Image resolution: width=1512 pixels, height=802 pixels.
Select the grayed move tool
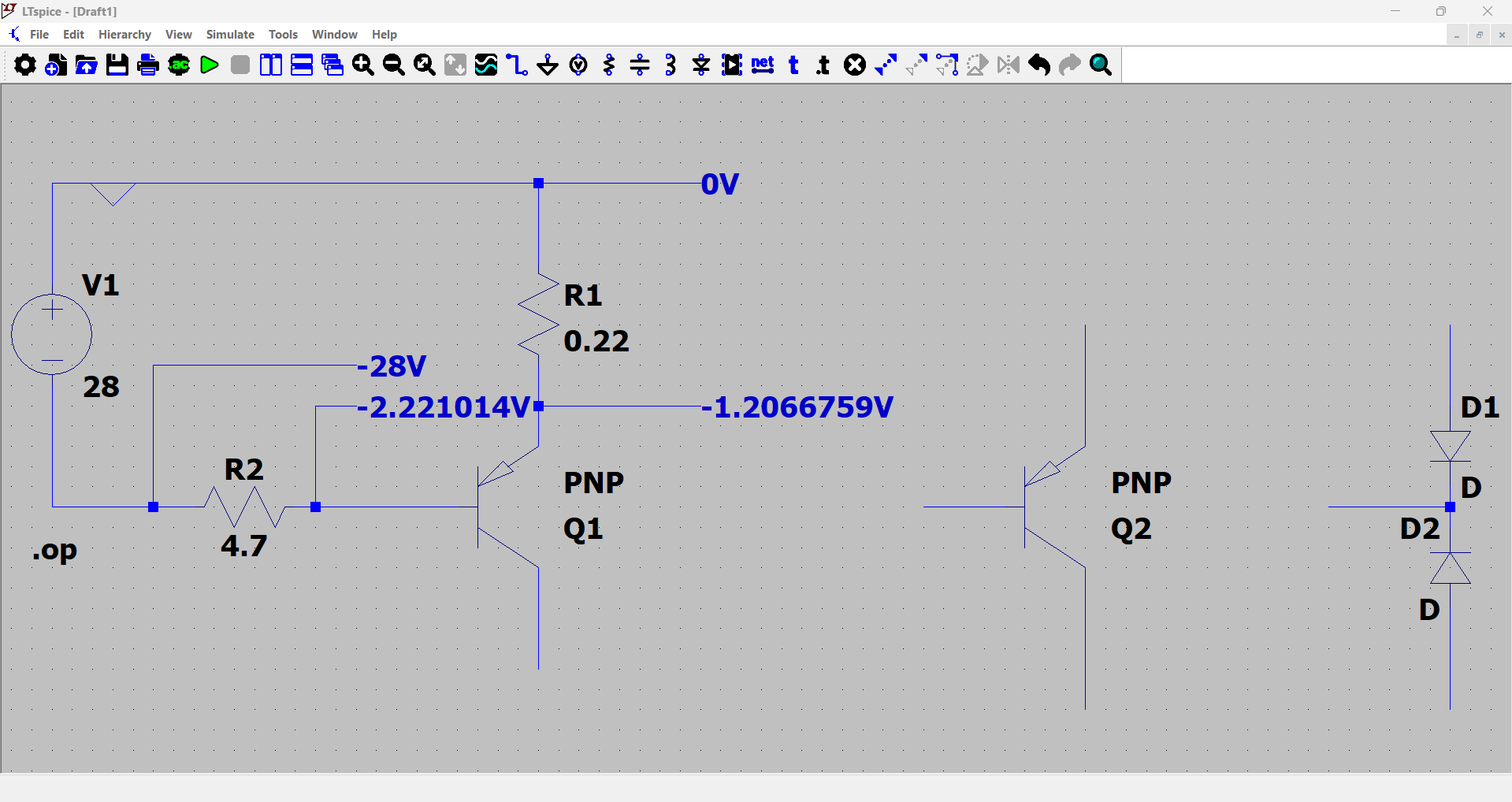coord(916,65)
